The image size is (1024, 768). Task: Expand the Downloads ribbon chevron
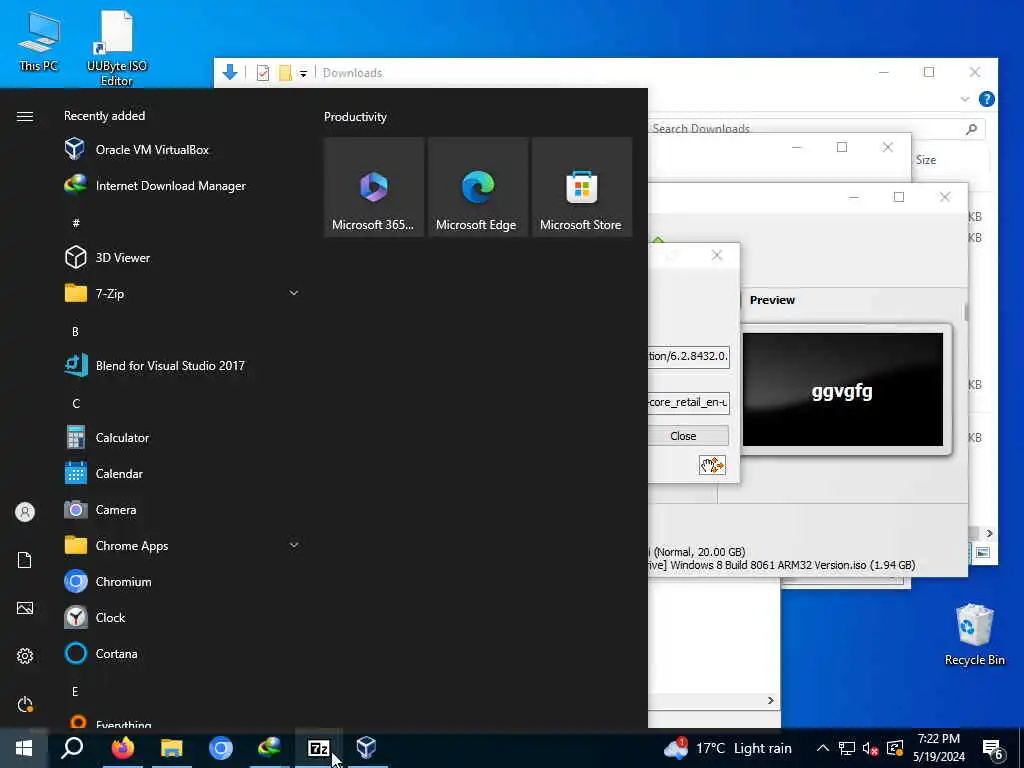click(x=965, y=99)
